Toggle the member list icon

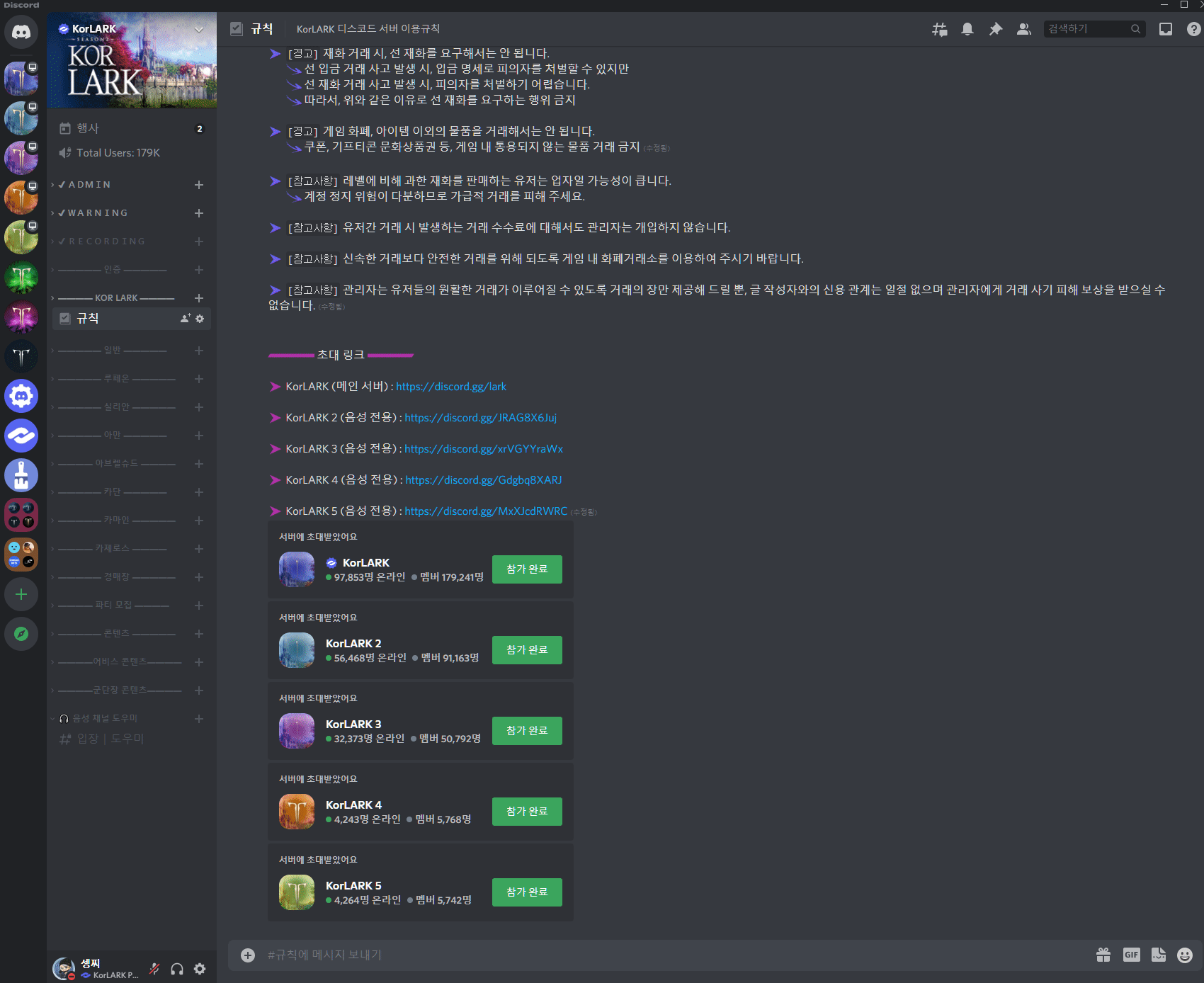1023,29
